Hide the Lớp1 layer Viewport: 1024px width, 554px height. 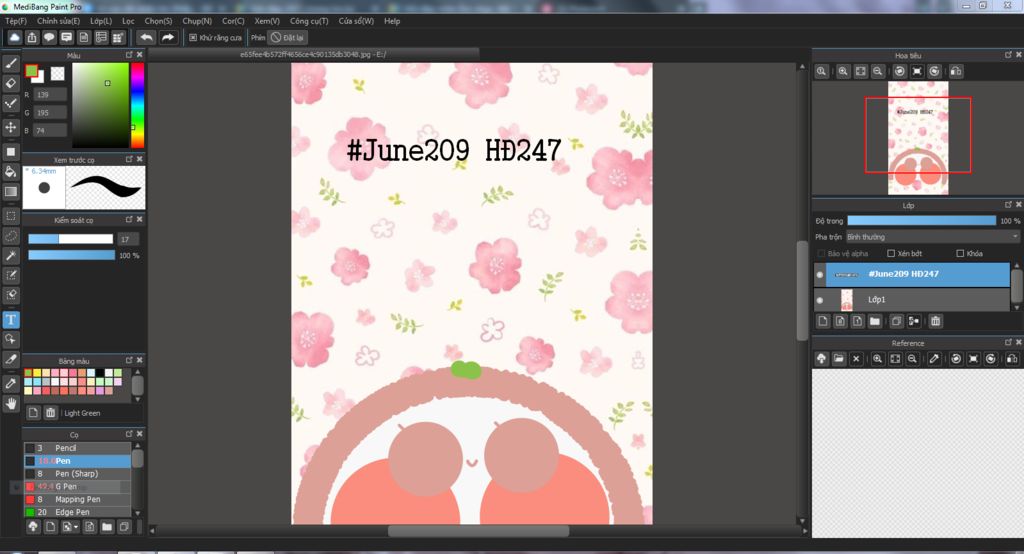click(x=820, y=301)
